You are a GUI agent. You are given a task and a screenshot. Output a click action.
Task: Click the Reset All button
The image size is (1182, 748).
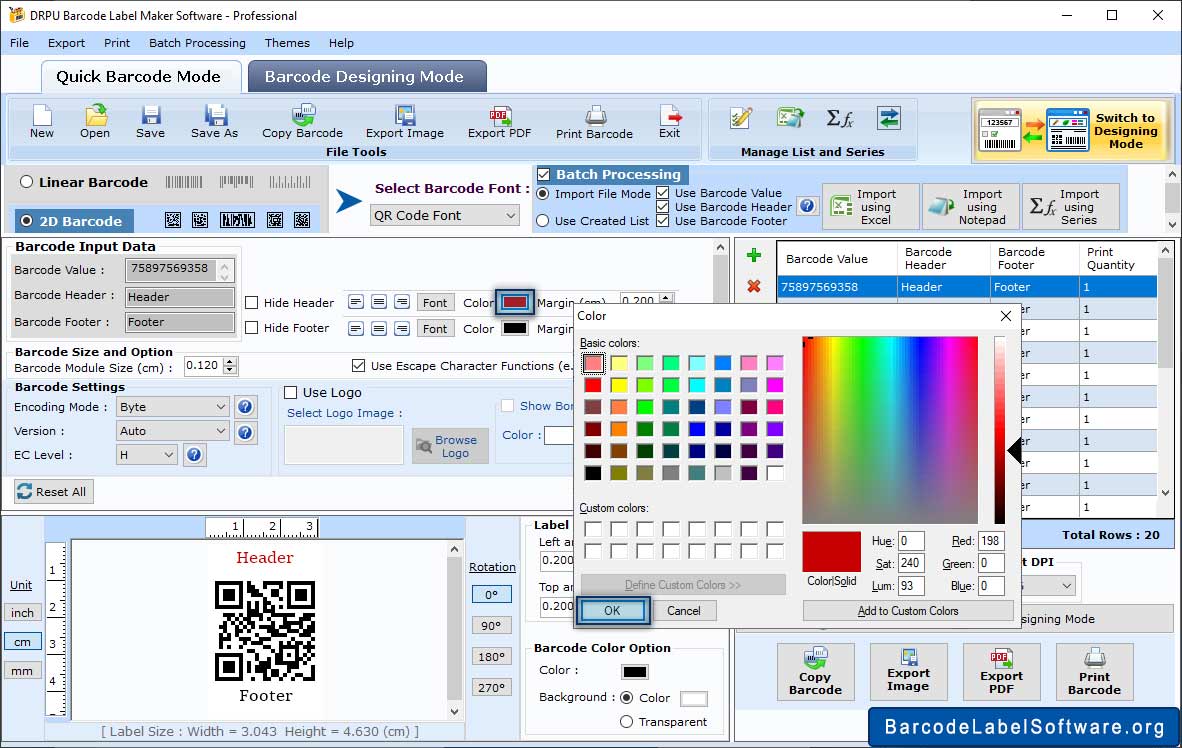click(52, 492)
